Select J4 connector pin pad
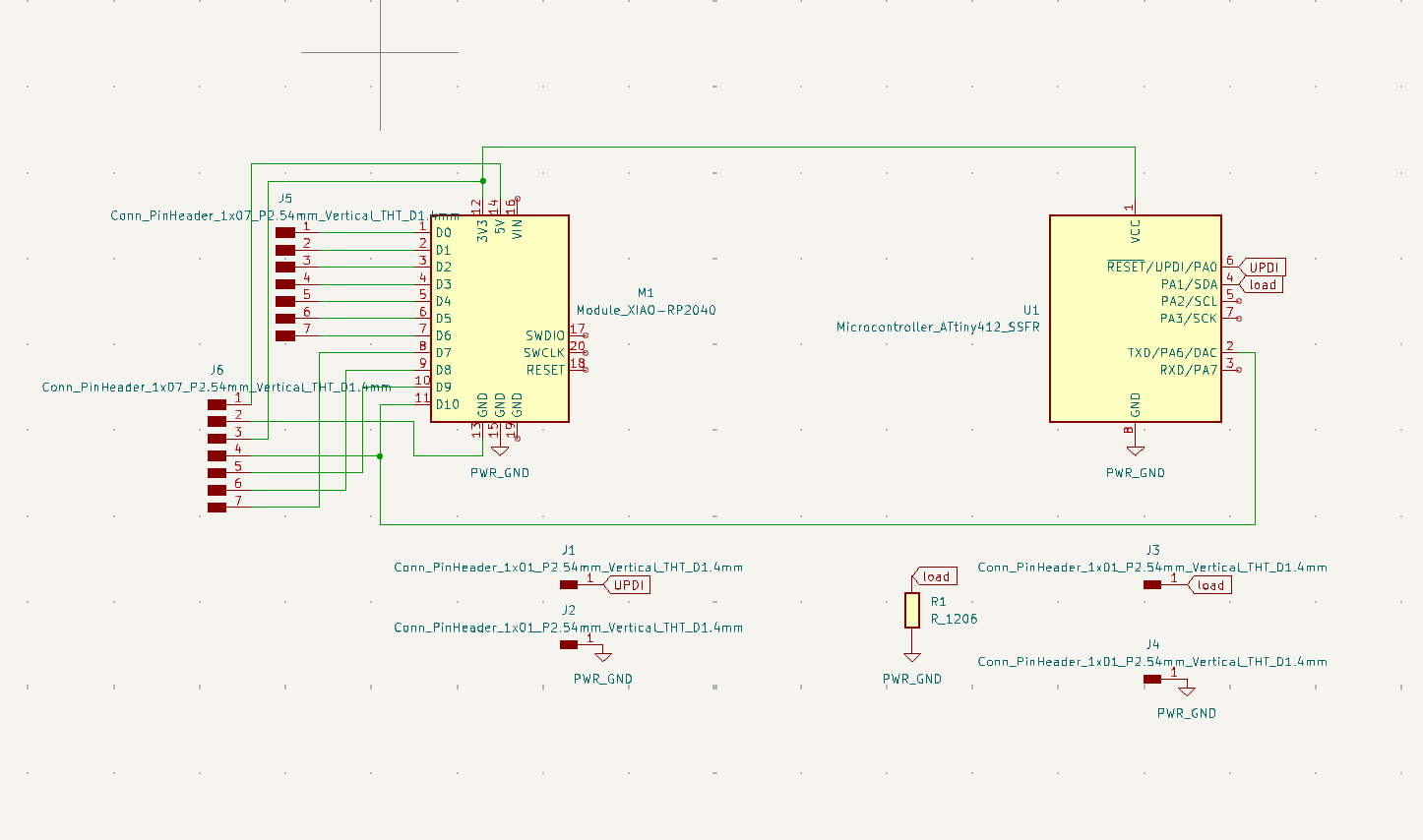The width and height of the screenshot is (1423, 840). pyautogui.click(x=1152, y=679)
